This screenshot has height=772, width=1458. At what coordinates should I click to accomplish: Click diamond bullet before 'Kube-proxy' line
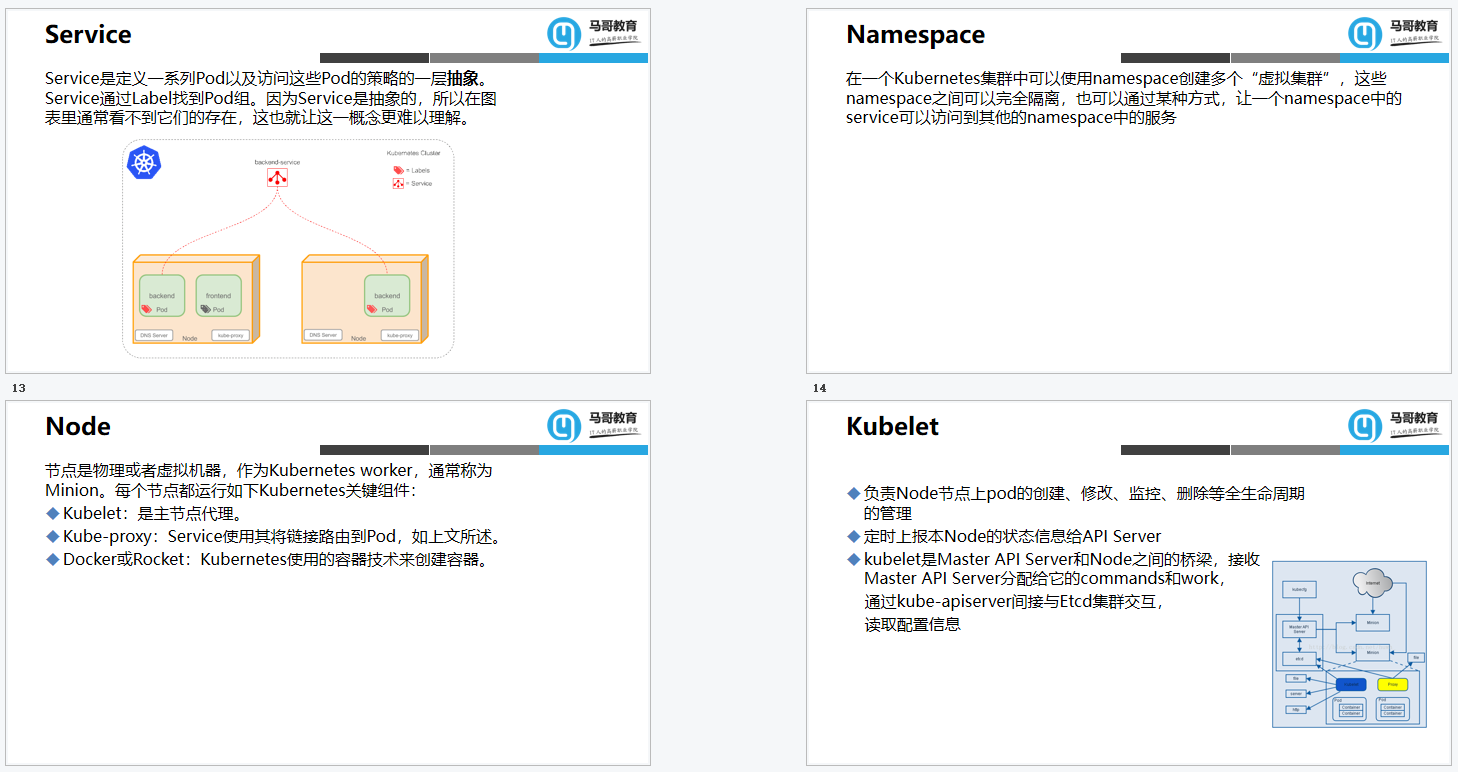click(53, 536)
